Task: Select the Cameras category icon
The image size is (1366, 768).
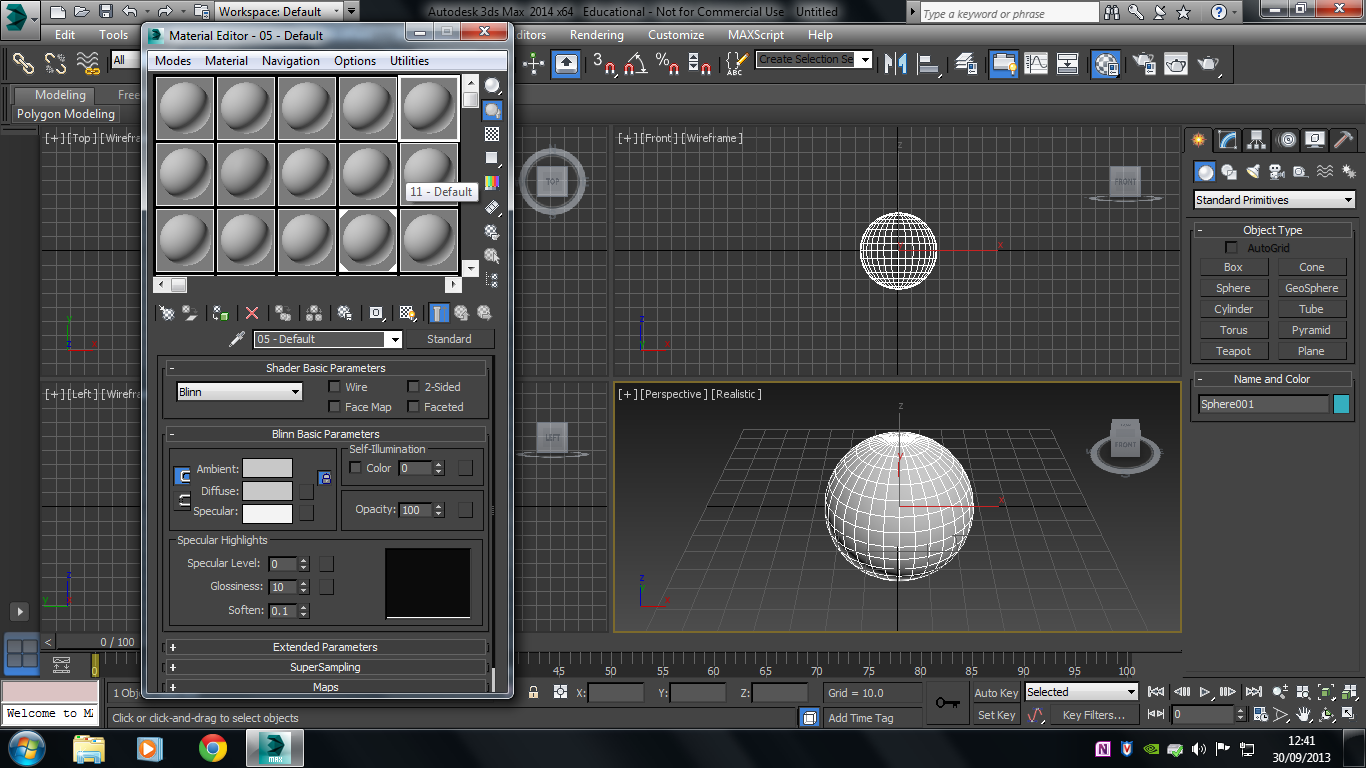Action: [1277, 171]
